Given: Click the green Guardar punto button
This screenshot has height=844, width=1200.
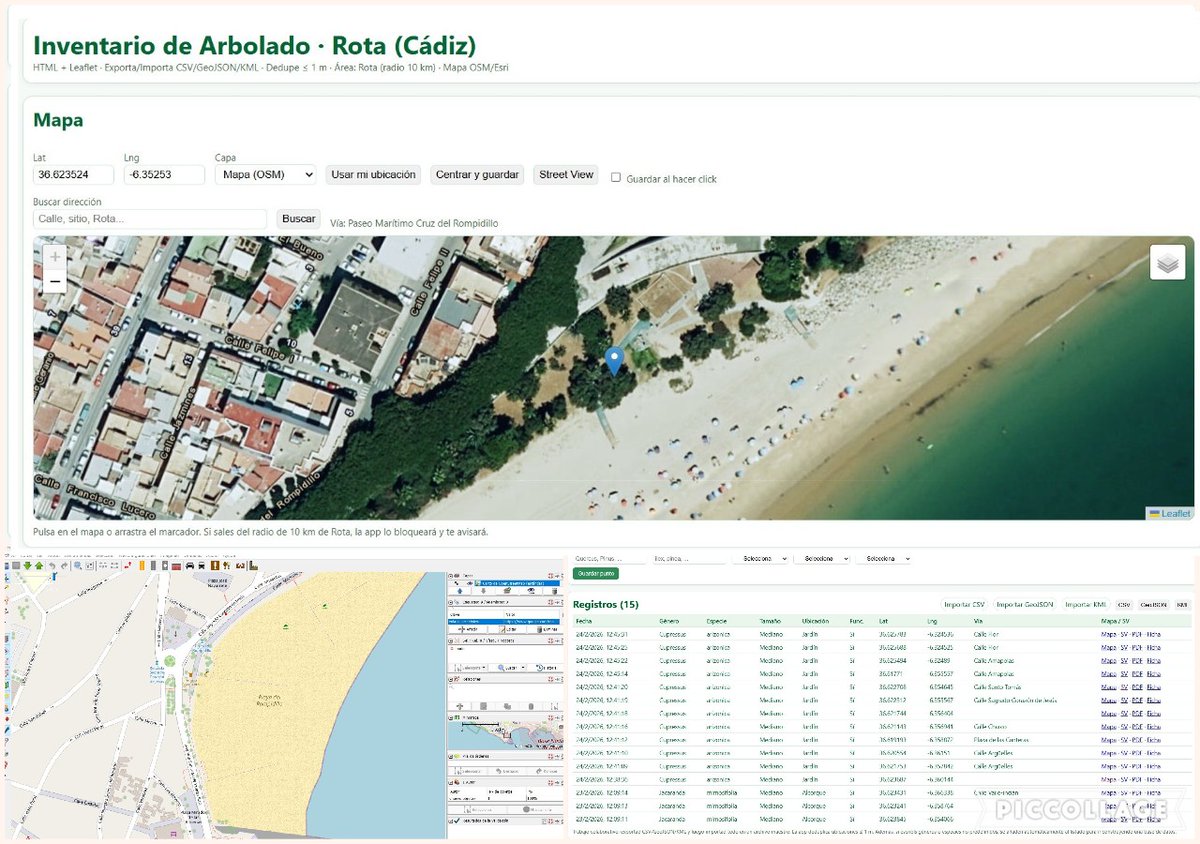Looking at the screenshot, I should tap(595, 574).
